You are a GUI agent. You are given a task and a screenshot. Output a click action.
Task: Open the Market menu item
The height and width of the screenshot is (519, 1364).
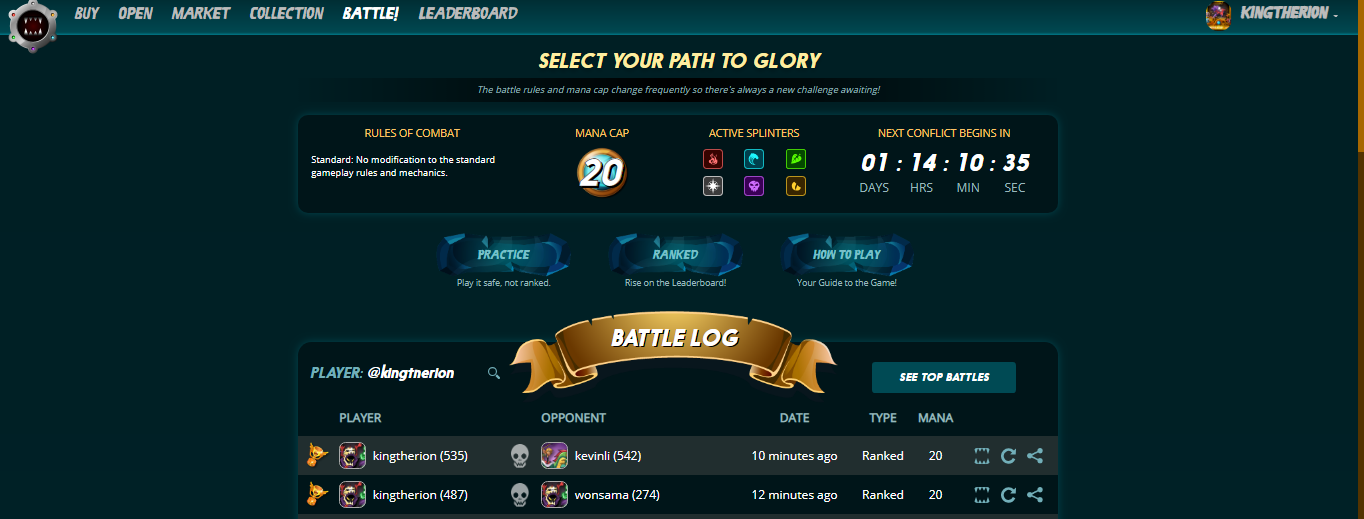200,14
